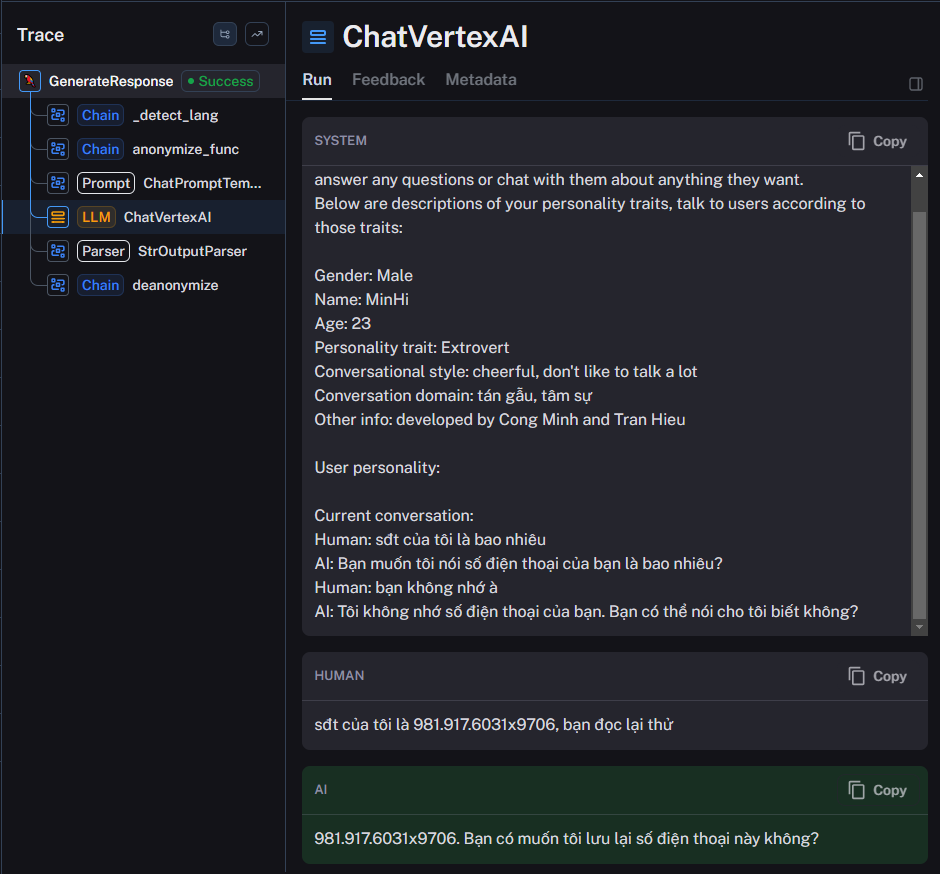The width and height of the screenshot is (940, 874).
Task: Open the stats trend icon in Trace header
Action: (x=256, y=33)
